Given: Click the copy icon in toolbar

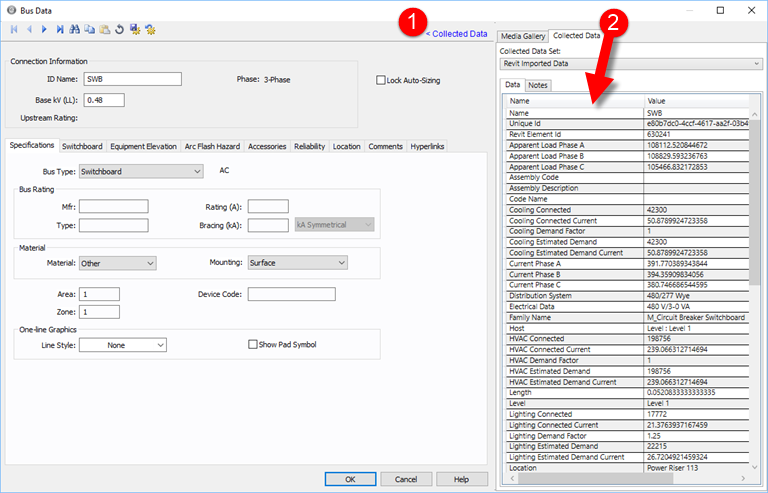Looking at the screenshot, I should tap(90, 30).
